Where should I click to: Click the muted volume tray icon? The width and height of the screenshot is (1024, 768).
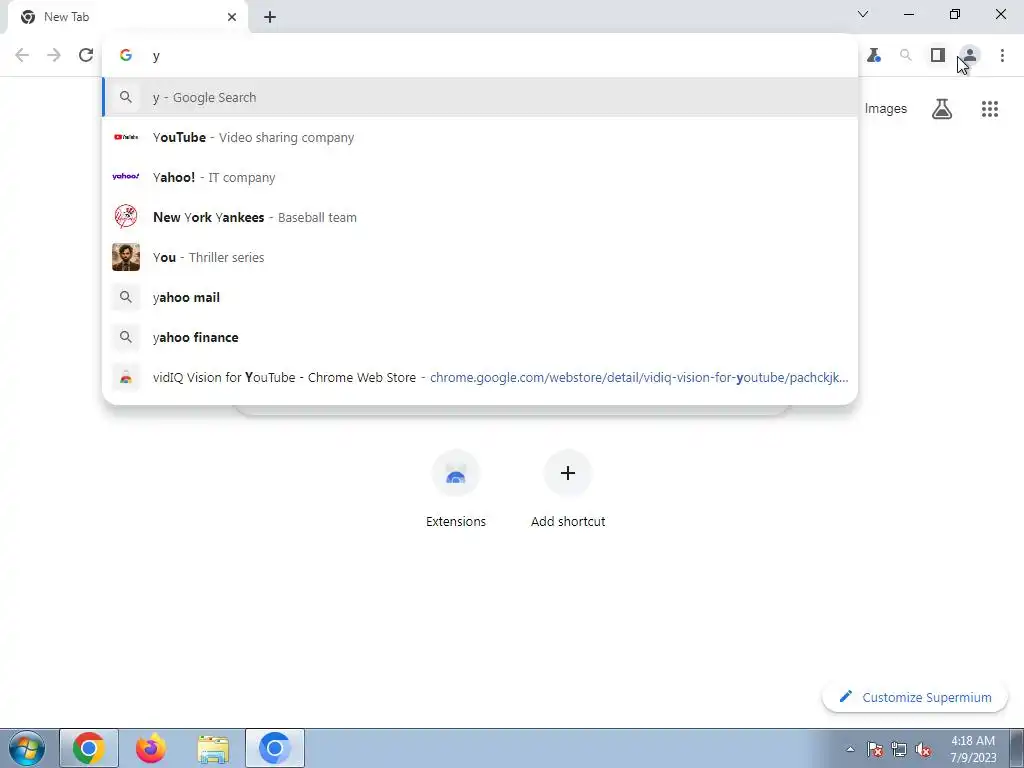point(923,749)
